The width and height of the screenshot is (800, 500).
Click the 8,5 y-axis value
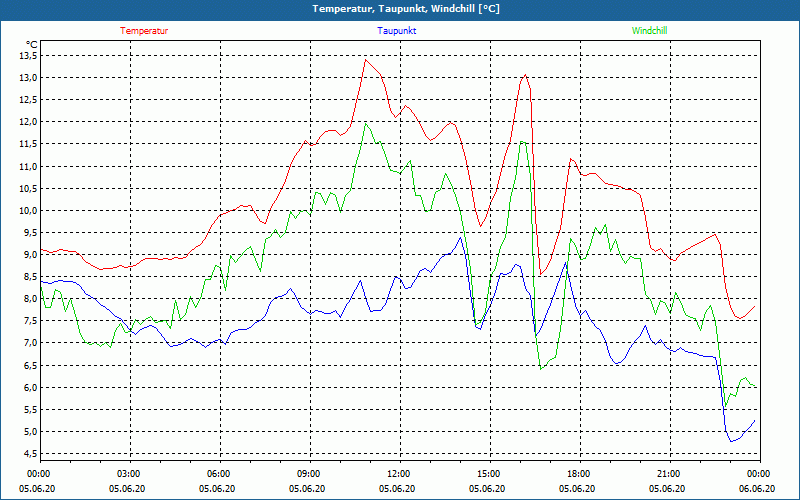31,277
